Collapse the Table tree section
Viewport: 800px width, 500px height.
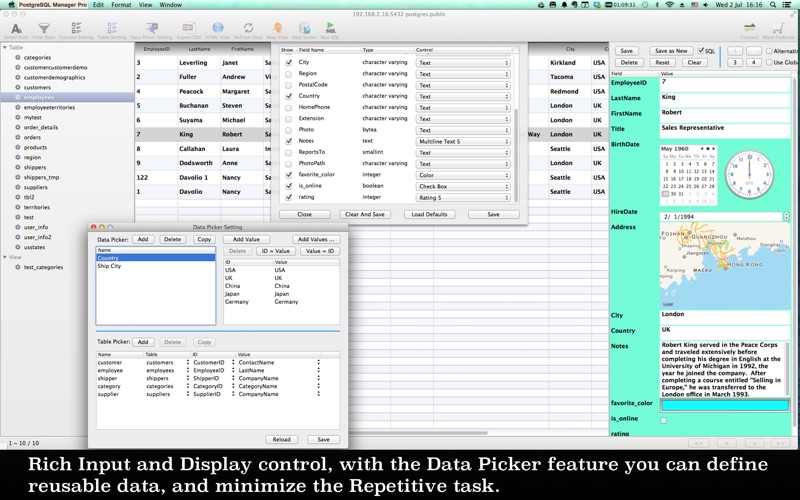(5, 47)
